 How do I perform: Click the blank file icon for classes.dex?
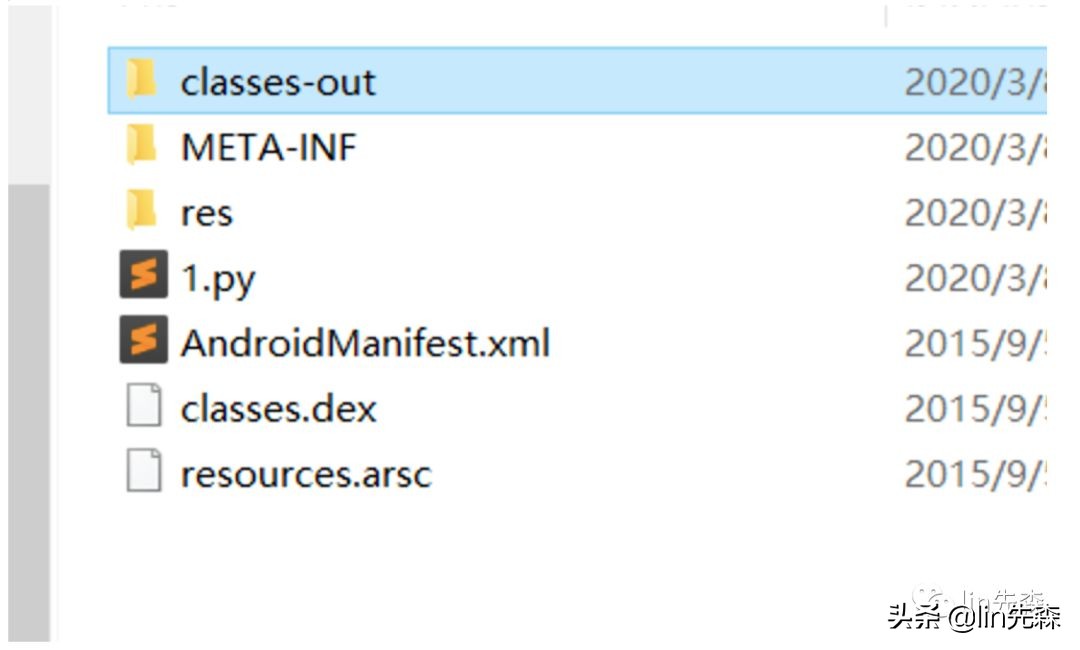tap(143, 408)
